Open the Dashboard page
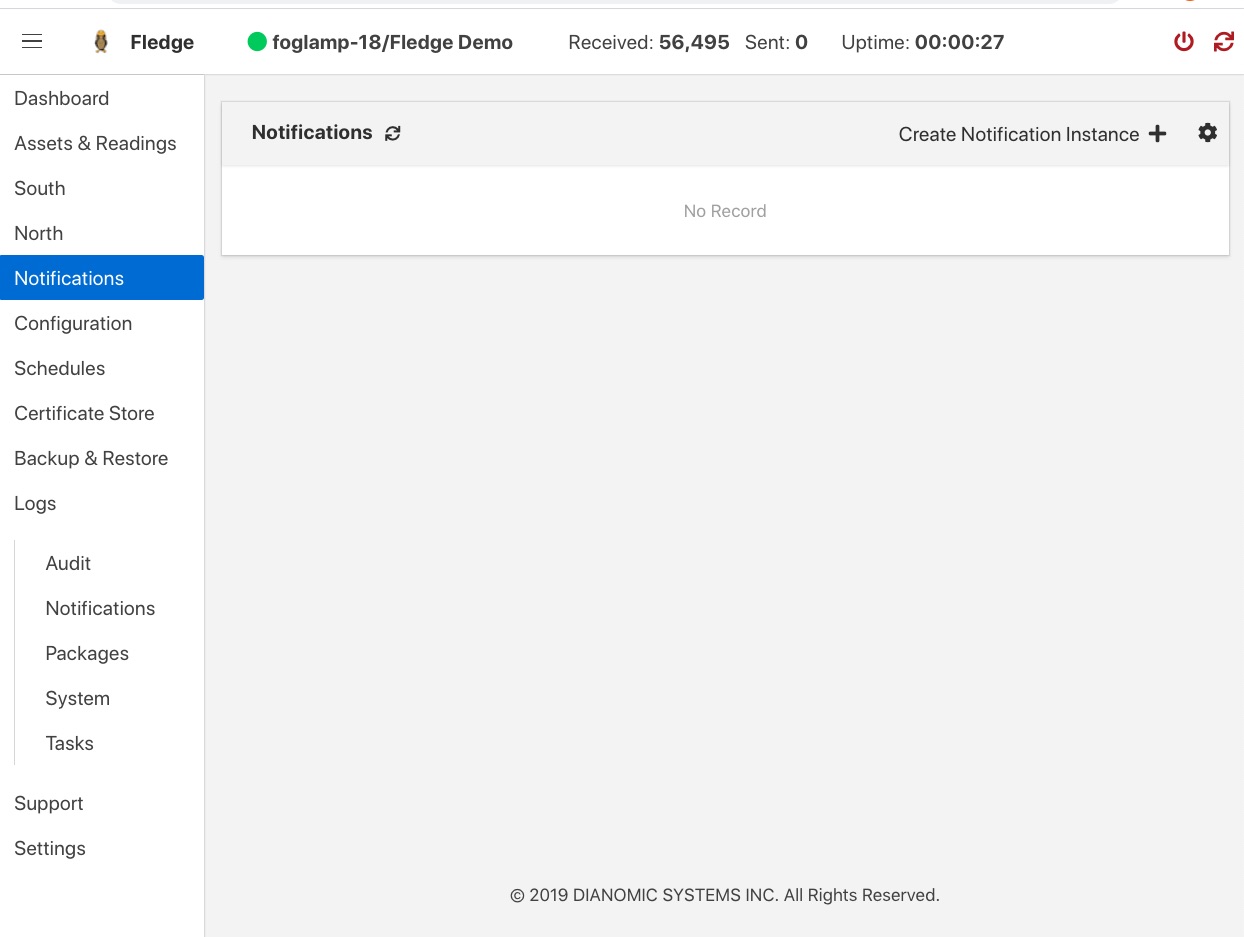This screenshot has width=1244, height=937. (x=61, y=98)
